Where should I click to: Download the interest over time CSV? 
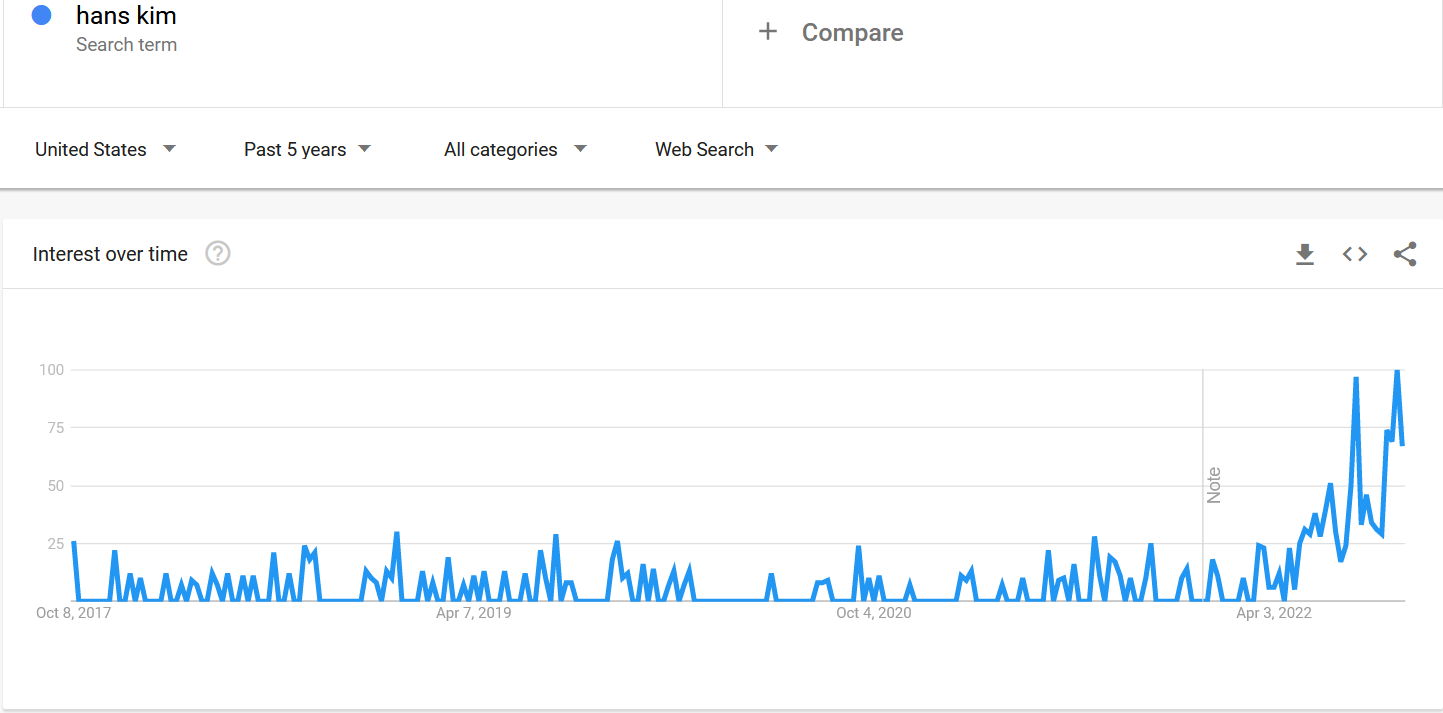pos(1305,255)
